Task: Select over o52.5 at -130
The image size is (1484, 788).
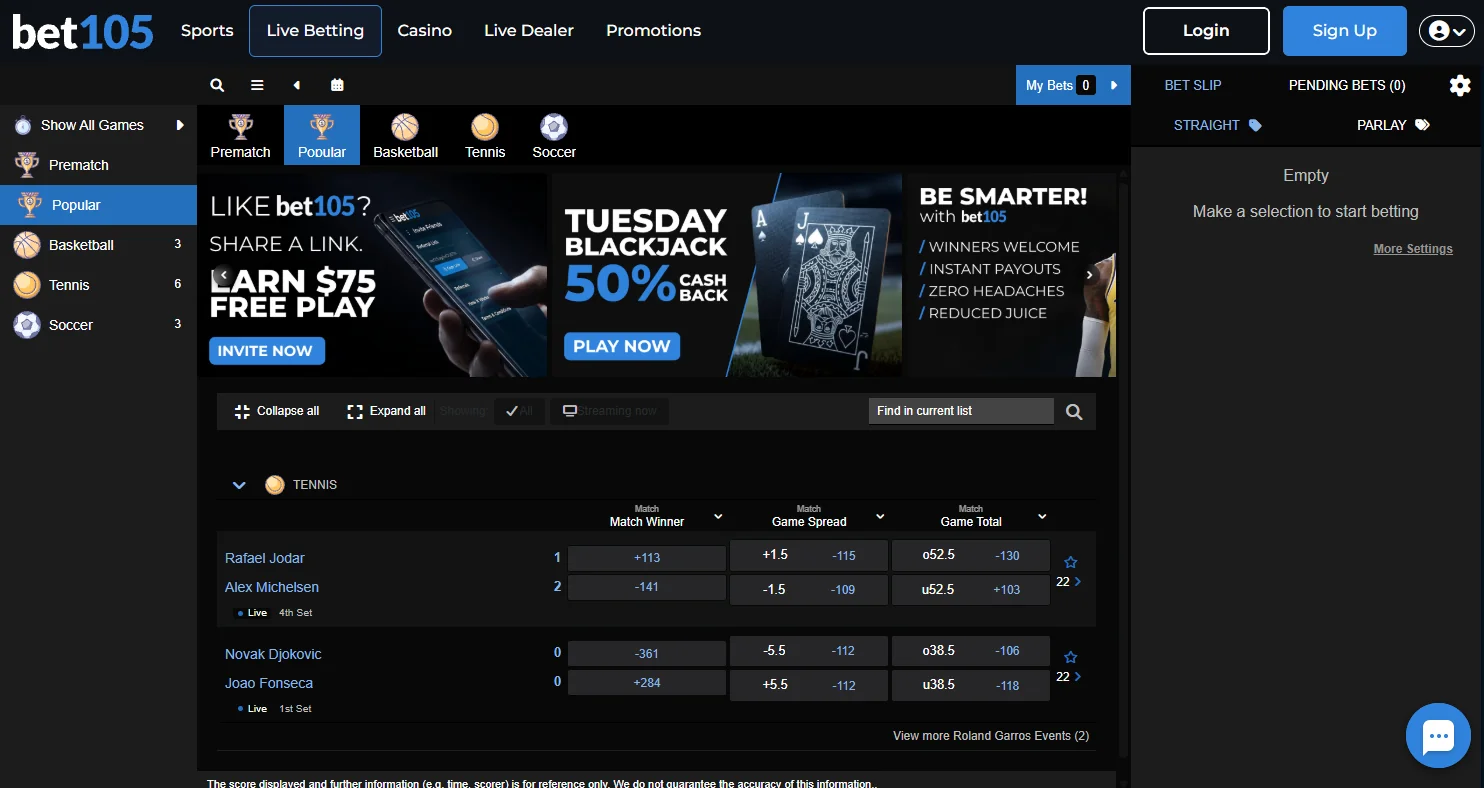Action: point(971,555)
